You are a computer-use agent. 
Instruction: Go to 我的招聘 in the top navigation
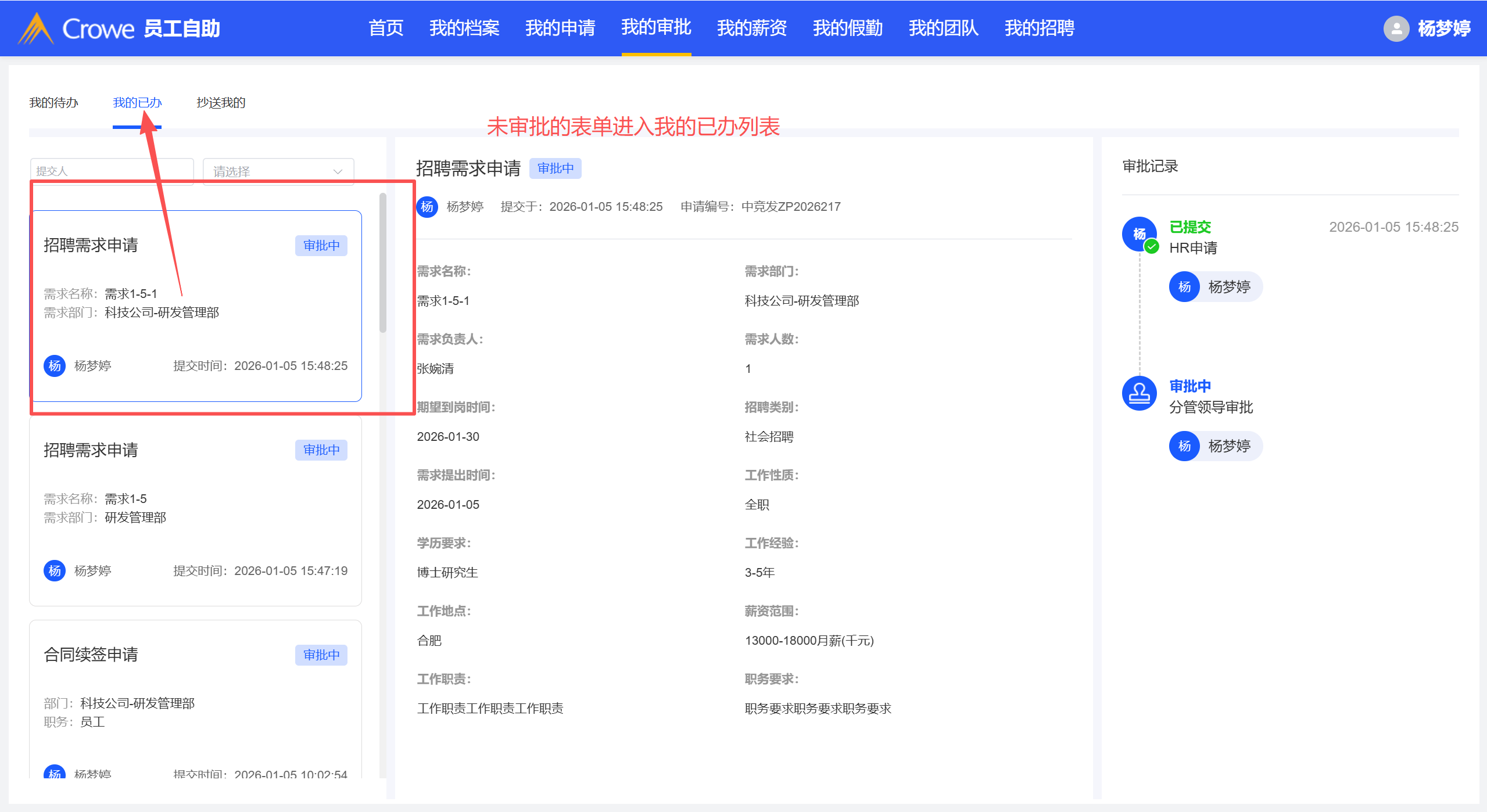tap(1039, 28)
